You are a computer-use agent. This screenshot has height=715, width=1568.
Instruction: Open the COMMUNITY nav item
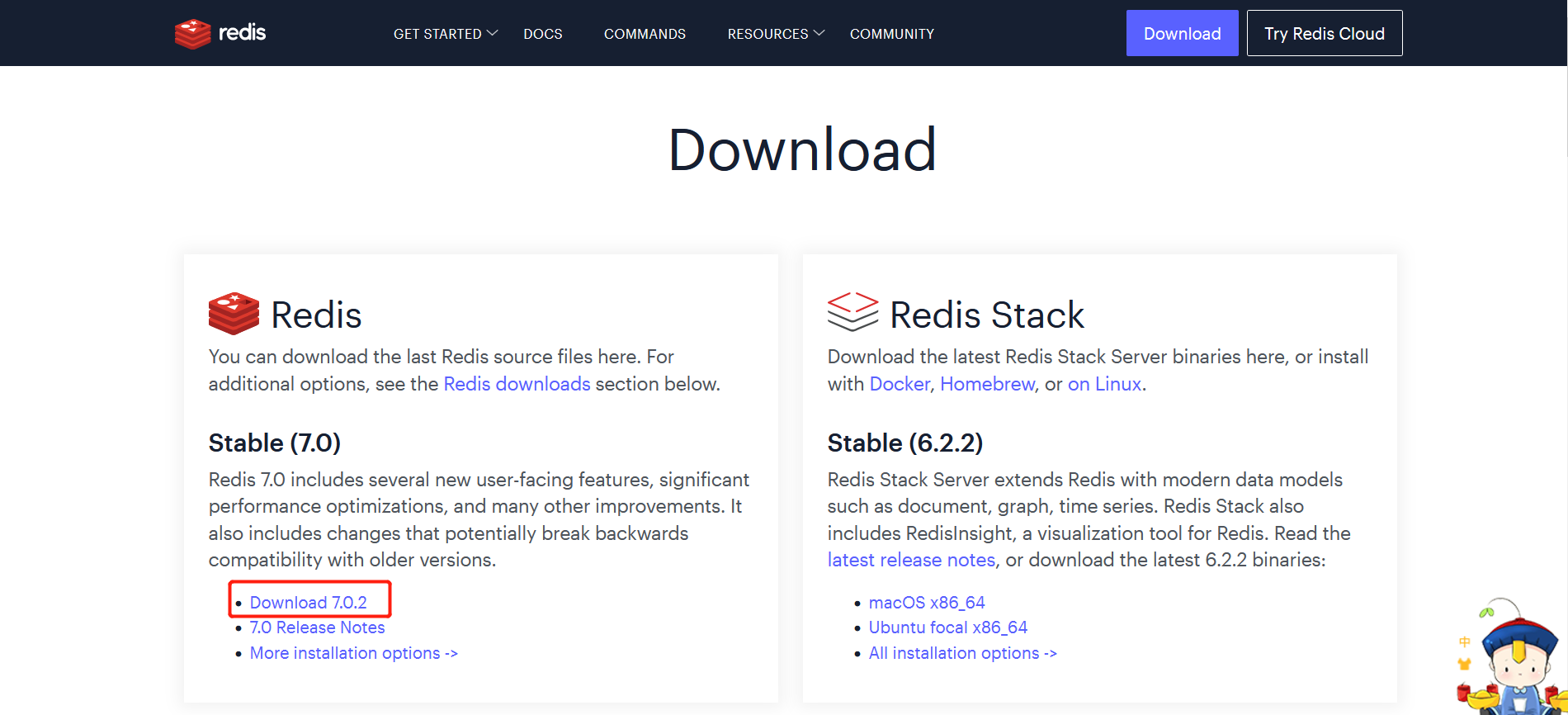[x=892, y=34]
